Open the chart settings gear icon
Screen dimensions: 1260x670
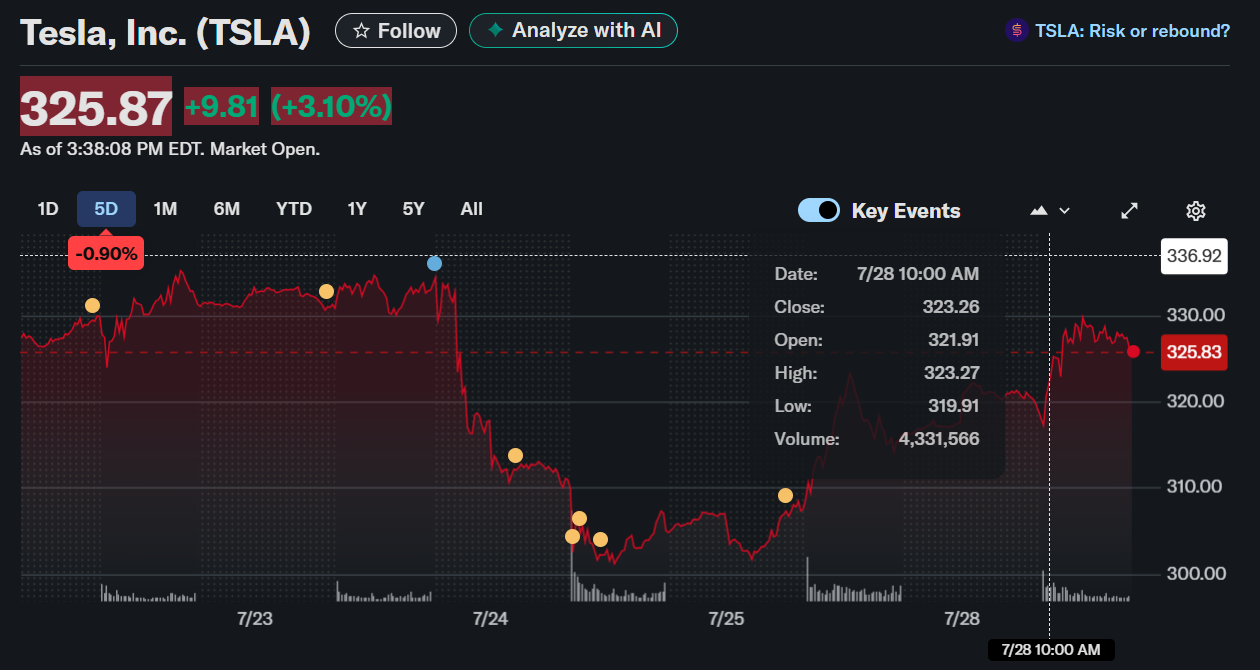(1196, 211)
